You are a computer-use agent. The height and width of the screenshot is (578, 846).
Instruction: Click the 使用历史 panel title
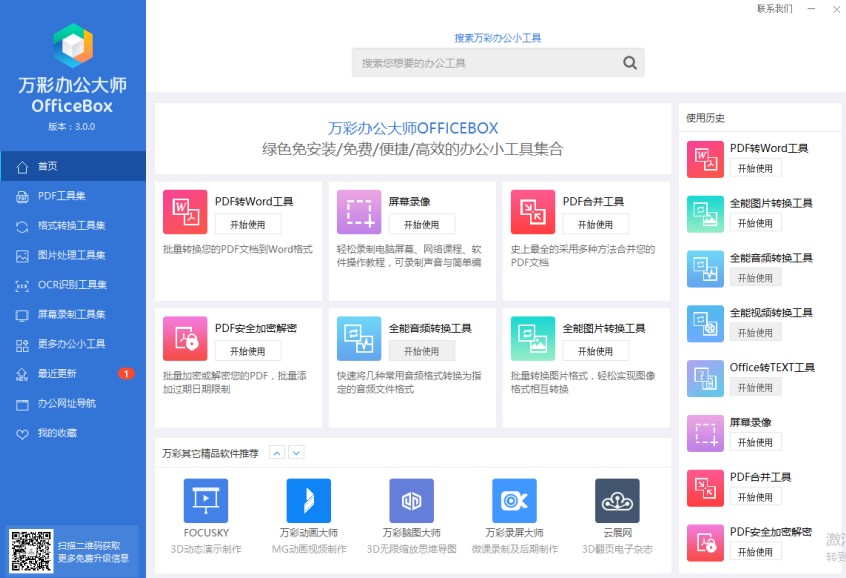705,118
